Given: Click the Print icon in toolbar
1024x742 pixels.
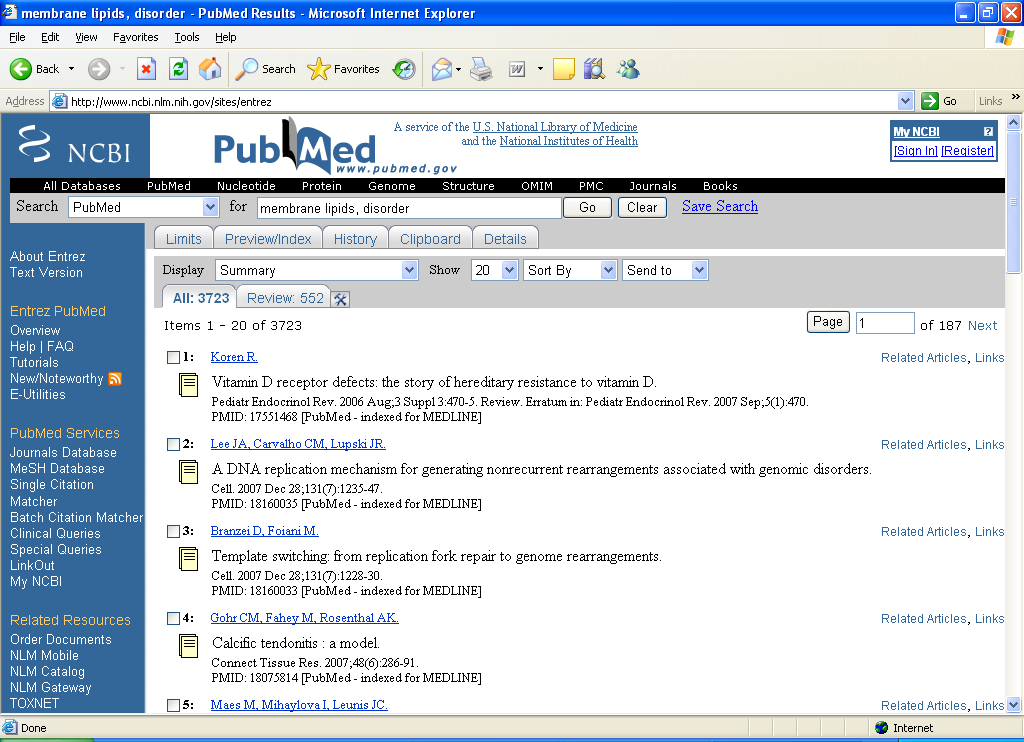Looking at the screenshot, I should pos(481,69).
